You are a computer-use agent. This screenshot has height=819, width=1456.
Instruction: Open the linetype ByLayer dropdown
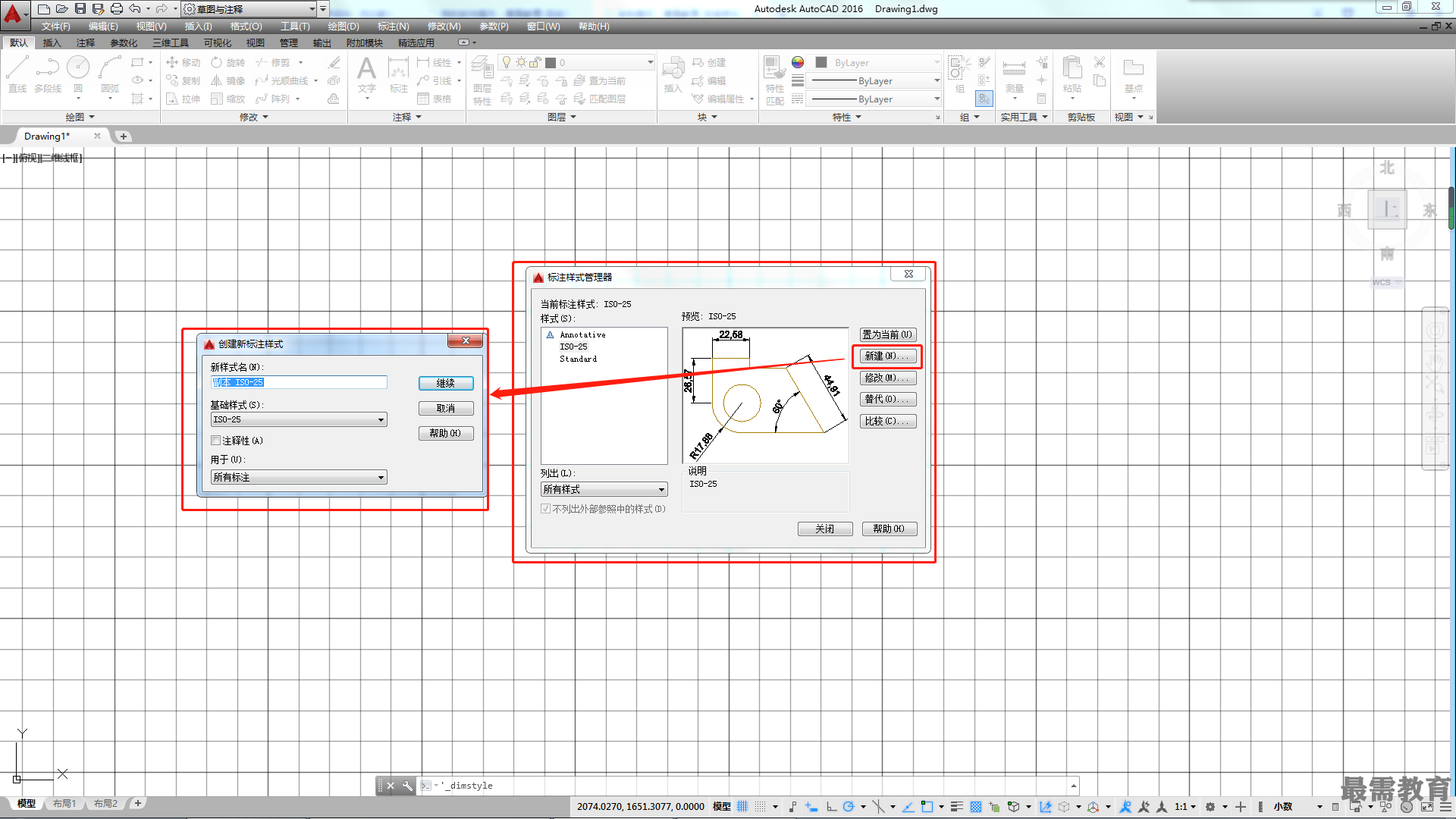coord(874,99)
